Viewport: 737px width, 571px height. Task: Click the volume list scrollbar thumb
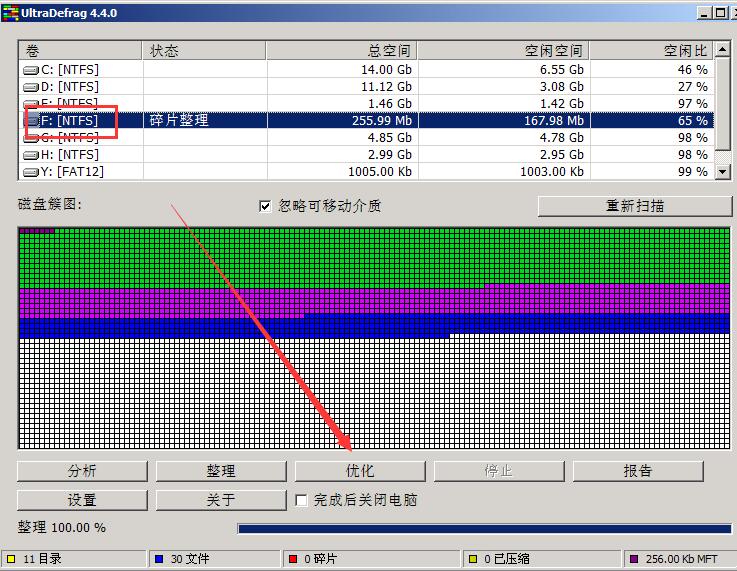722,105
